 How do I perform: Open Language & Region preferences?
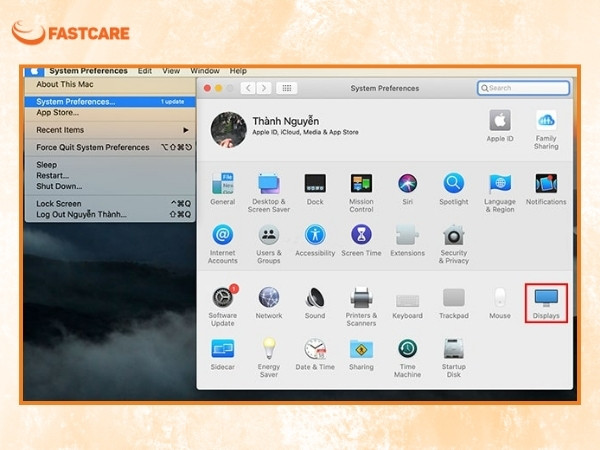pyautogui.click(x=500, y=193)
